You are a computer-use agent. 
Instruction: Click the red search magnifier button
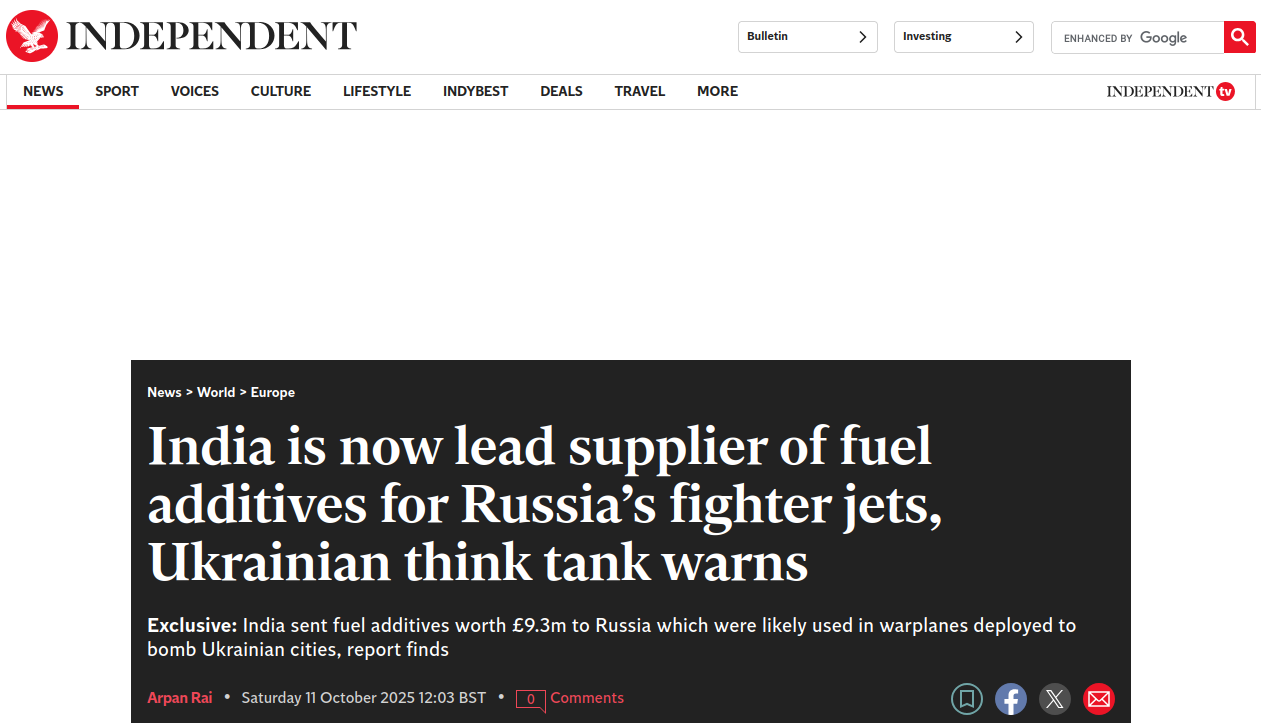click(x=1239, y=37)
